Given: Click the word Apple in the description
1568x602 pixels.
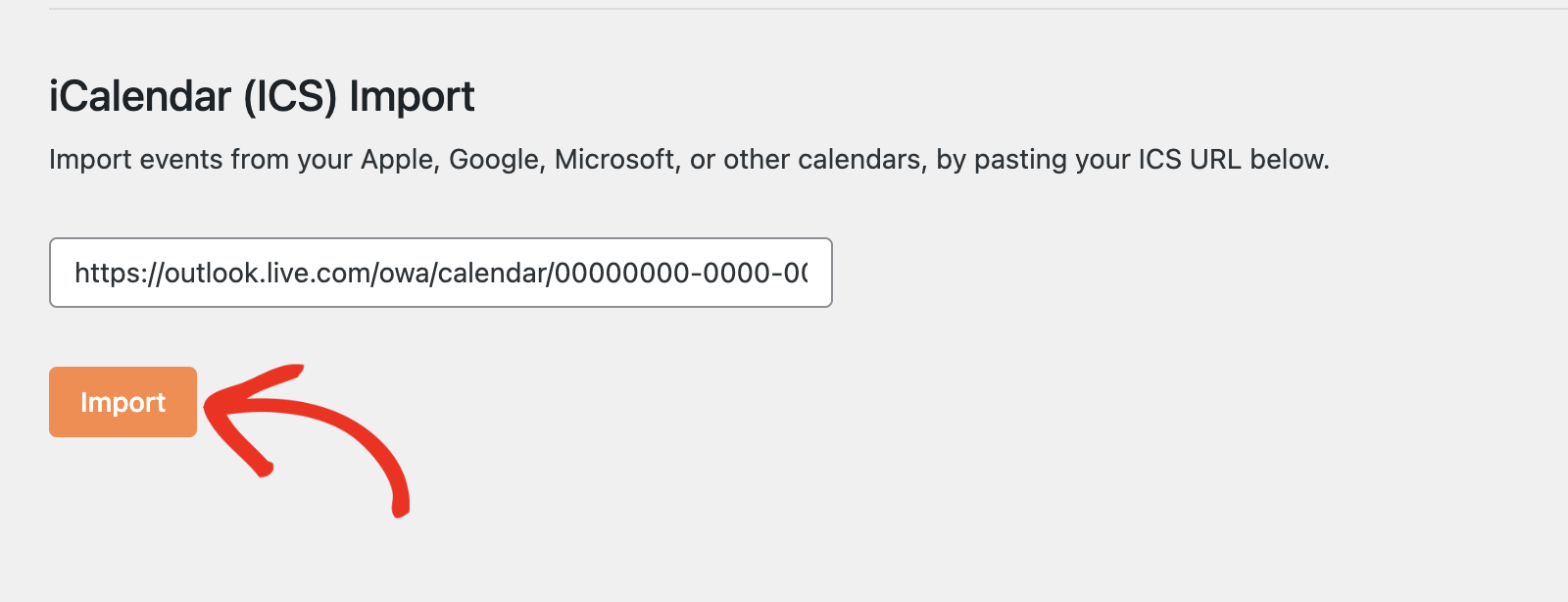Looking at the screenshot, I should coord(398,159).
